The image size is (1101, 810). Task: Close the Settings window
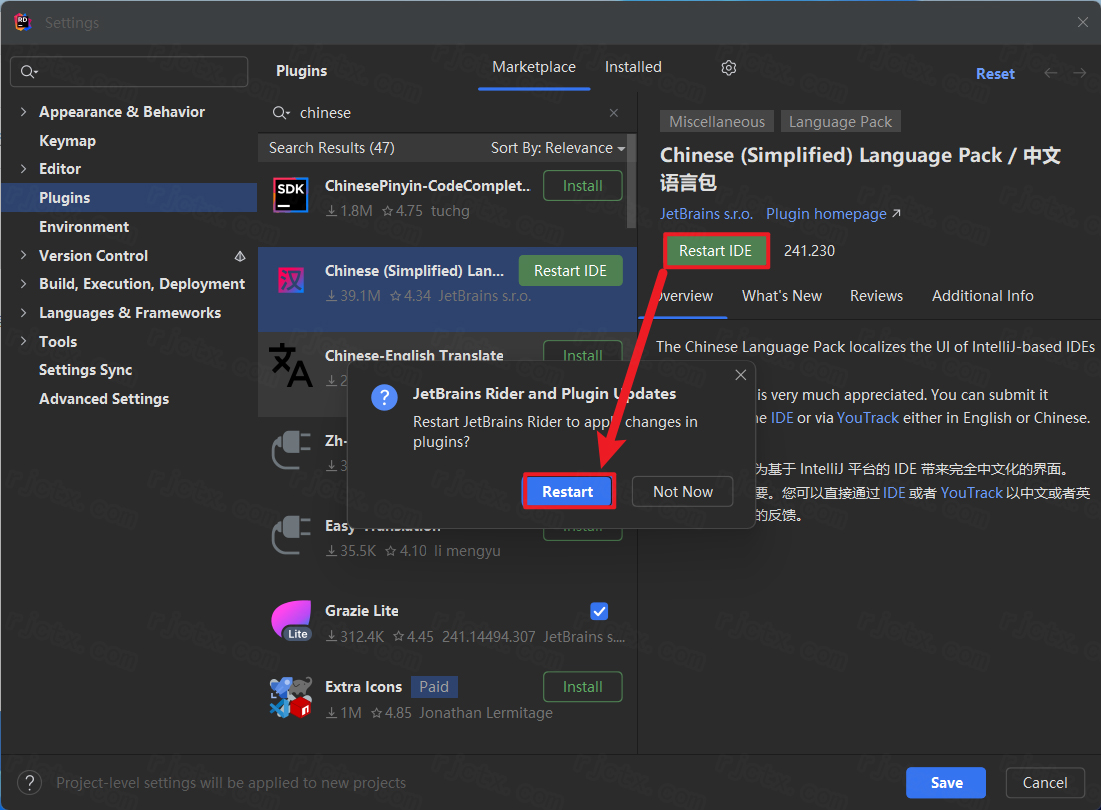point(1082,22)
